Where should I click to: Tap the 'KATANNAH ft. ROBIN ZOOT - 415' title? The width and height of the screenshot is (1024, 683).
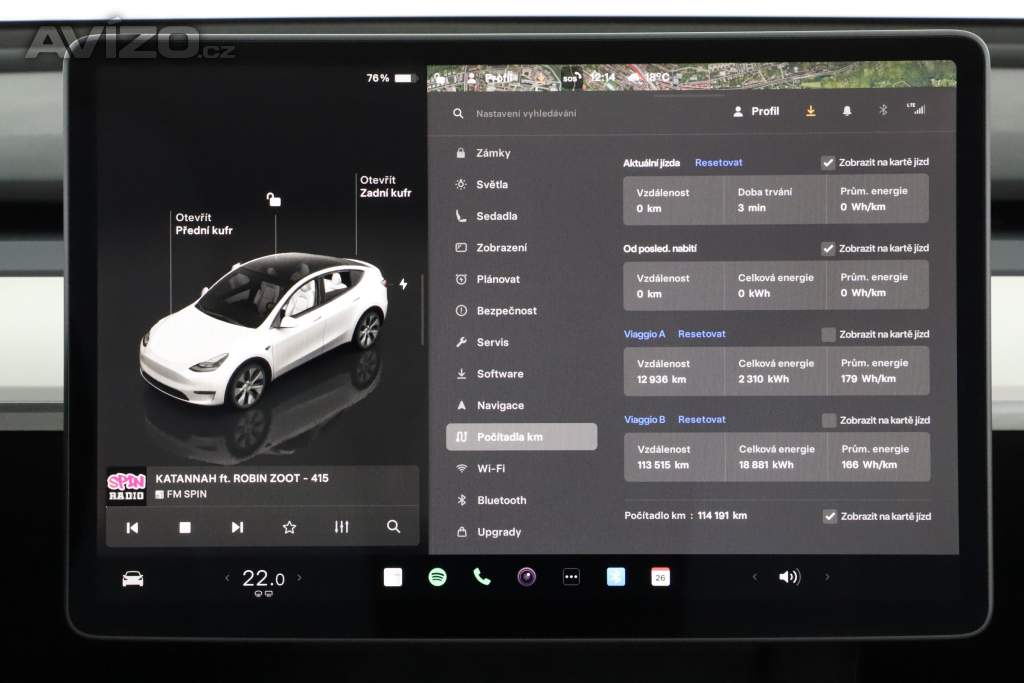click(x=242, y=478)
